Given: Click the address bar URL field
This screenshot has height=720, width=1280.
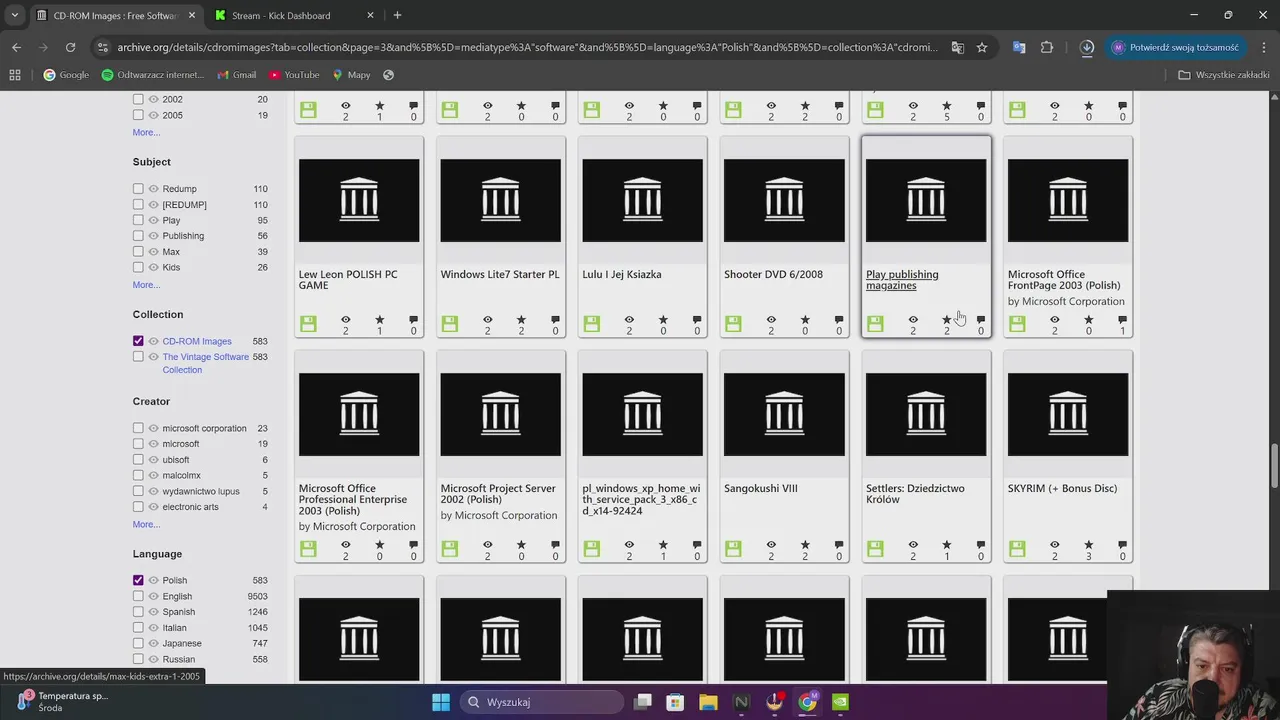Looking at the screenshot, I should tap(527, 47).
